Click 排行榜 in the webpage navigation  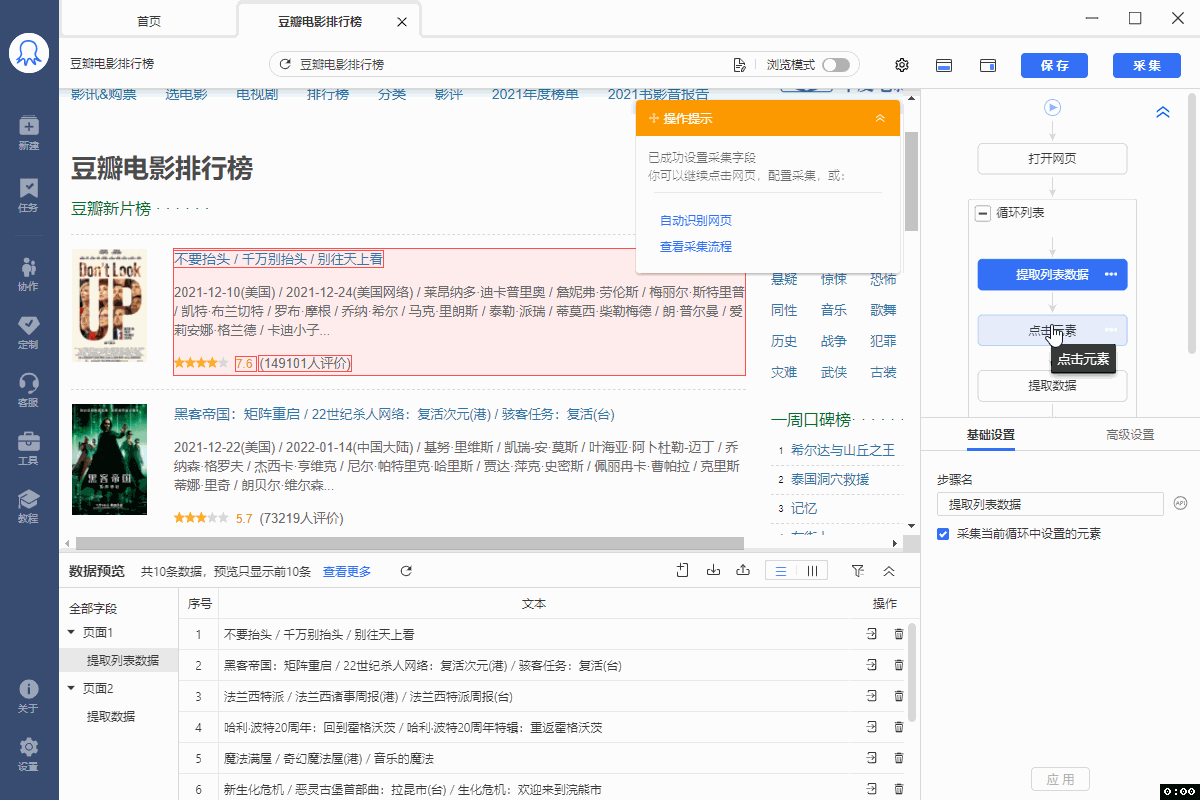[x=328, y=94]
